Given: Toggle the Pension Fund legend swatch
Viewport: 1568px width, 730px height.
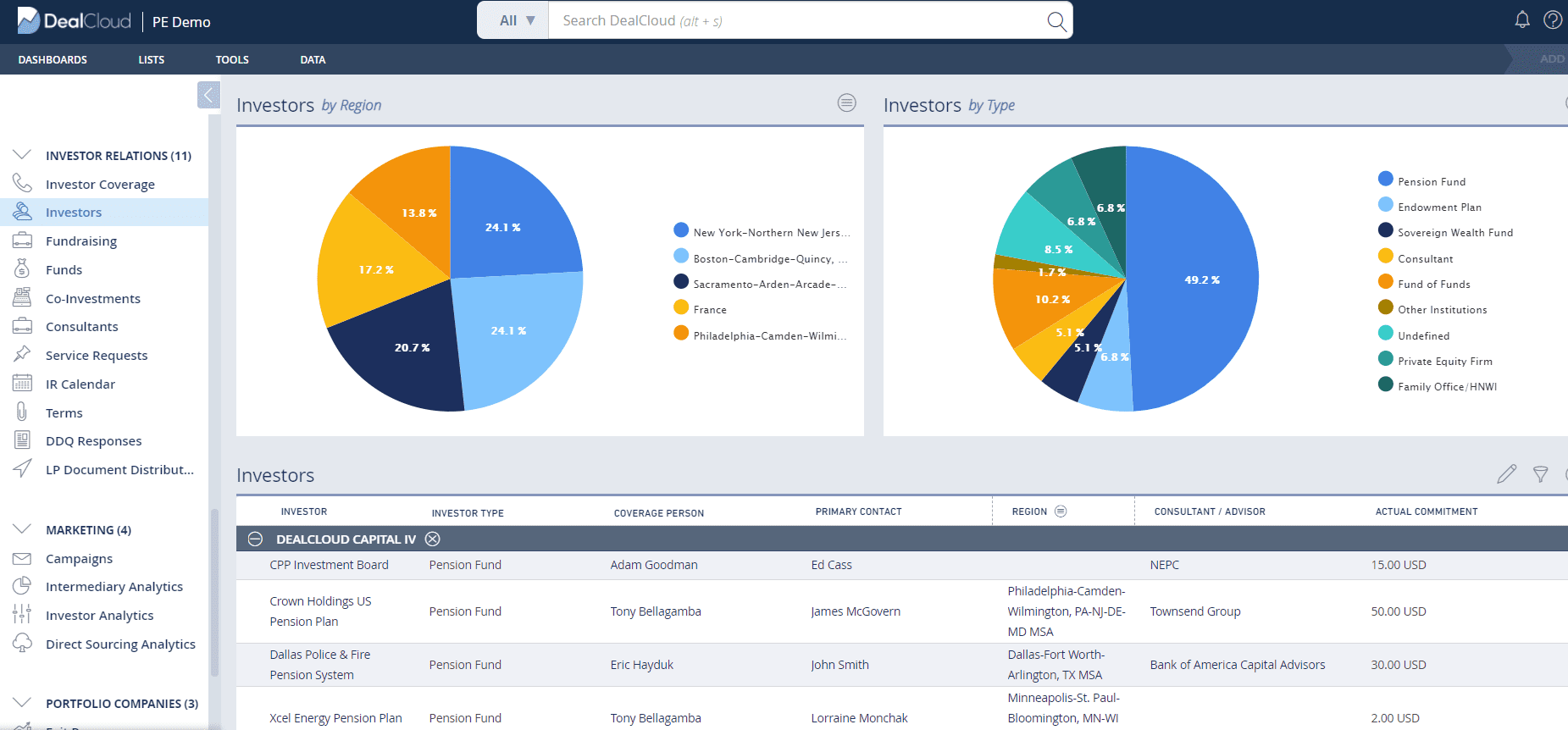Looking at the screenshot, I should [1386, 179].
